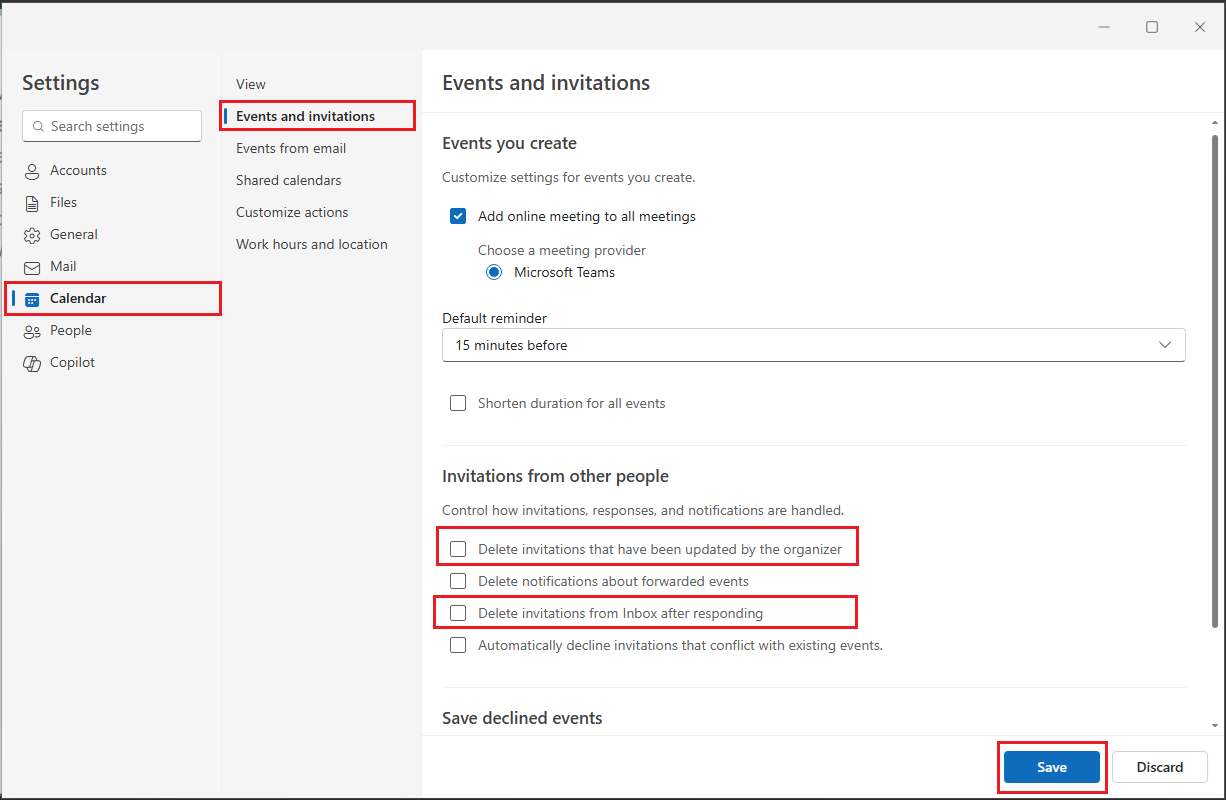Check Delete notifications about forwarded events
The width and height of the screenshot is (1226, 800).
458,581
